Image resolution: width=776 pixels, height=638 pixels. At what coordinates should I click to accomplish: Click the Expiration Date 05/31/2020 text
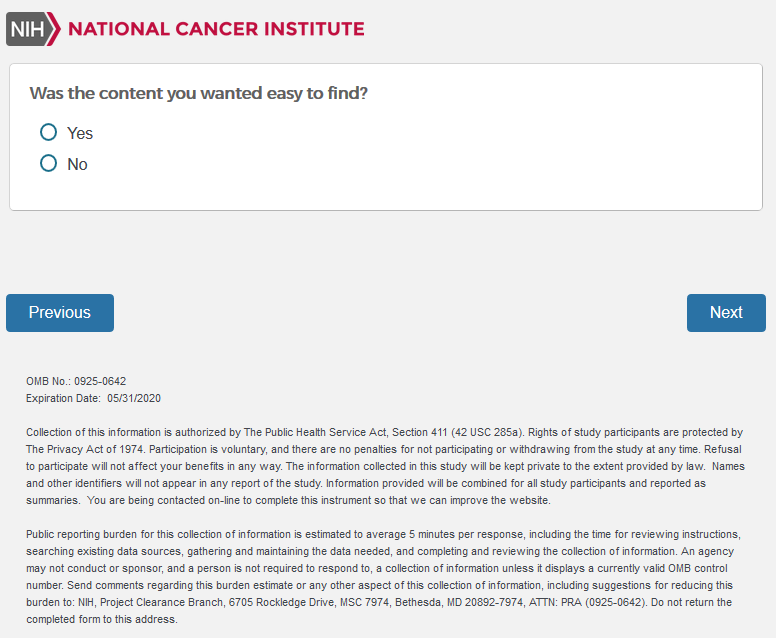click(93, 398)
